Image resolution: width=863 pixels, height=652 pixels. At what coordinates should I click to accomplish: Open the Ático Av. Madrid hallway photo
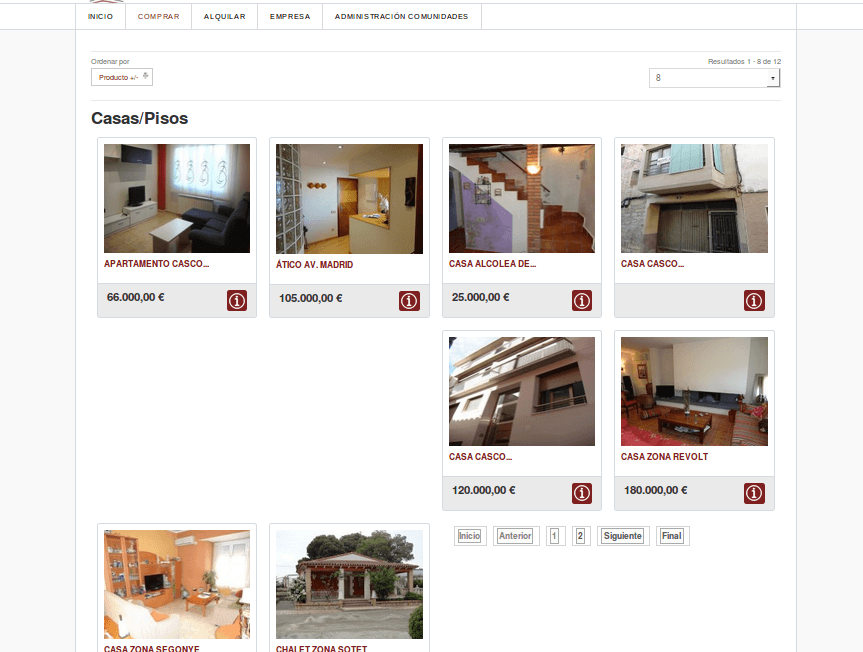click(x=349, y=199)
